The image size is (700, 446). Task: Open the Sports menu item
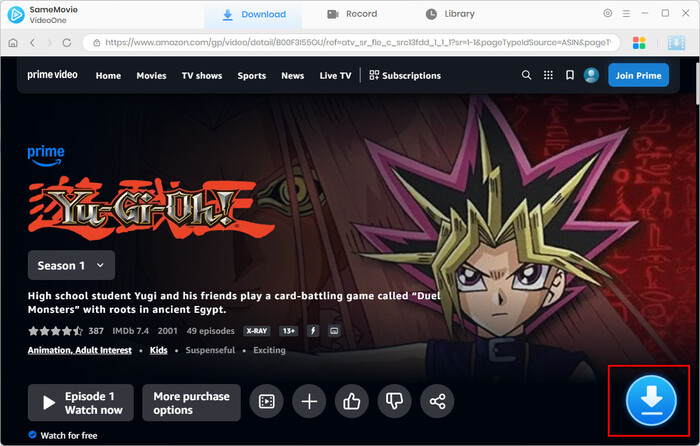252,75
